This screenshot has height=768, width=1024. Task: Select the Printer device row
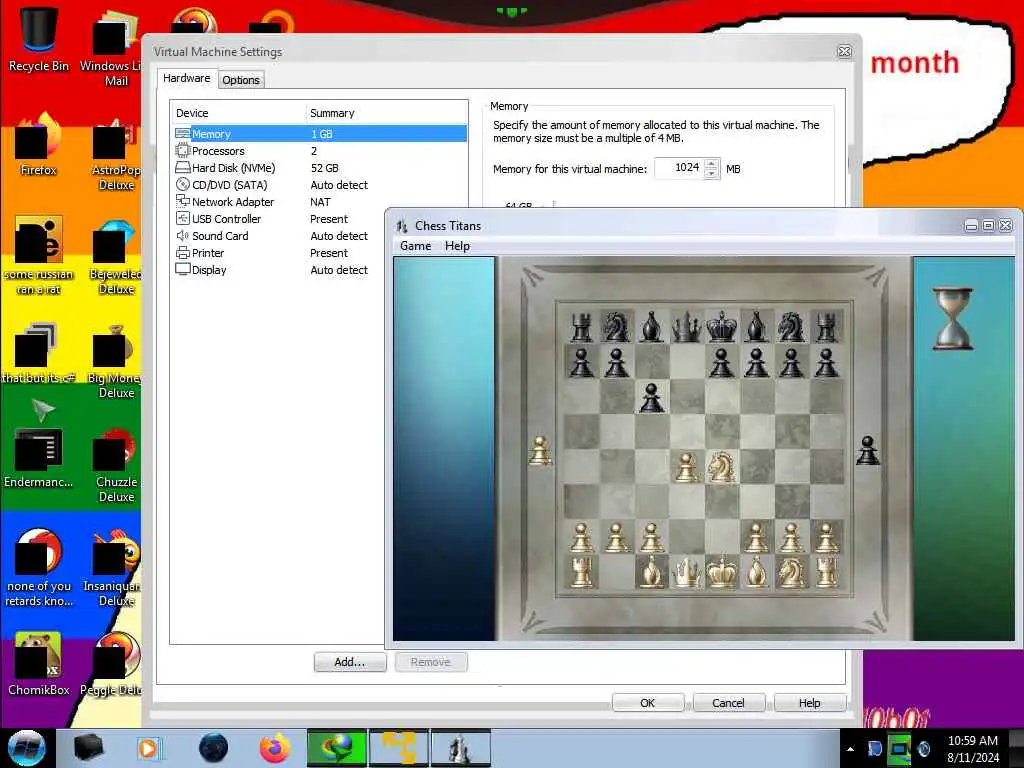coord(280,253)
